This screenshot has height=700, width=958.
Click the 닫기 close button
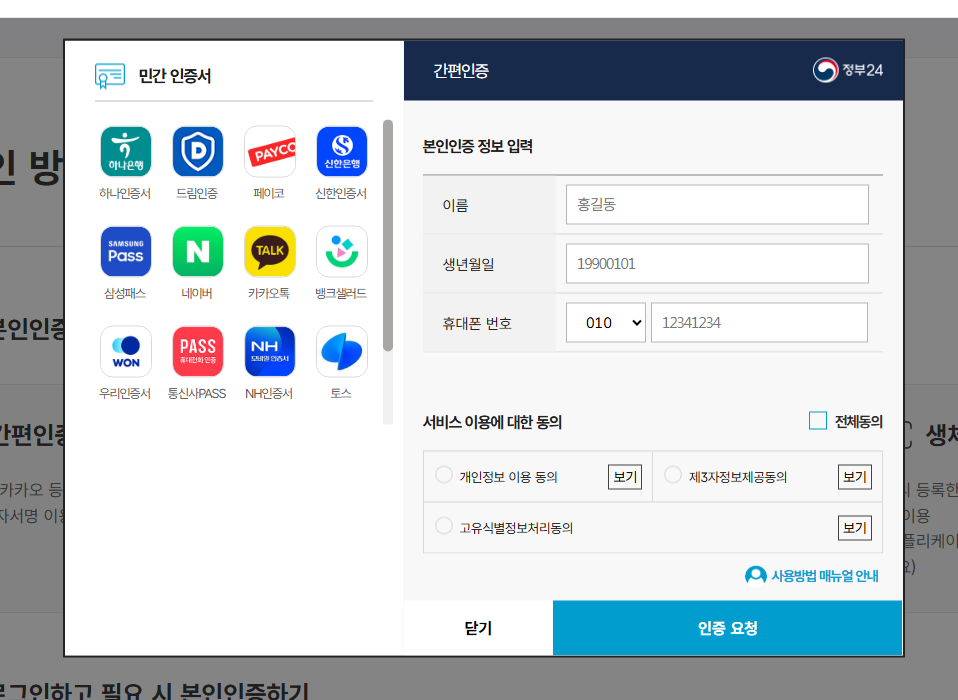tap(478, 628)
